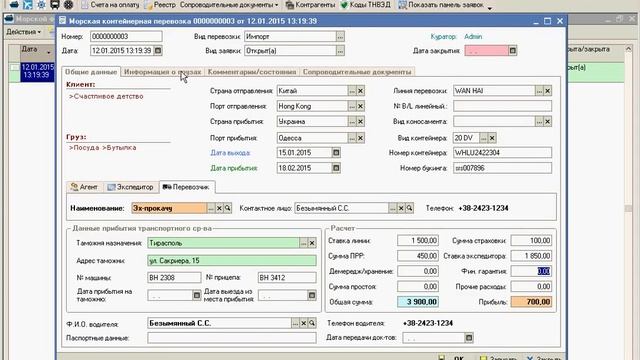Viewport: 640px width, 360px height.
Task: Open the selection for Порт отправления
Action: (352, 106)
